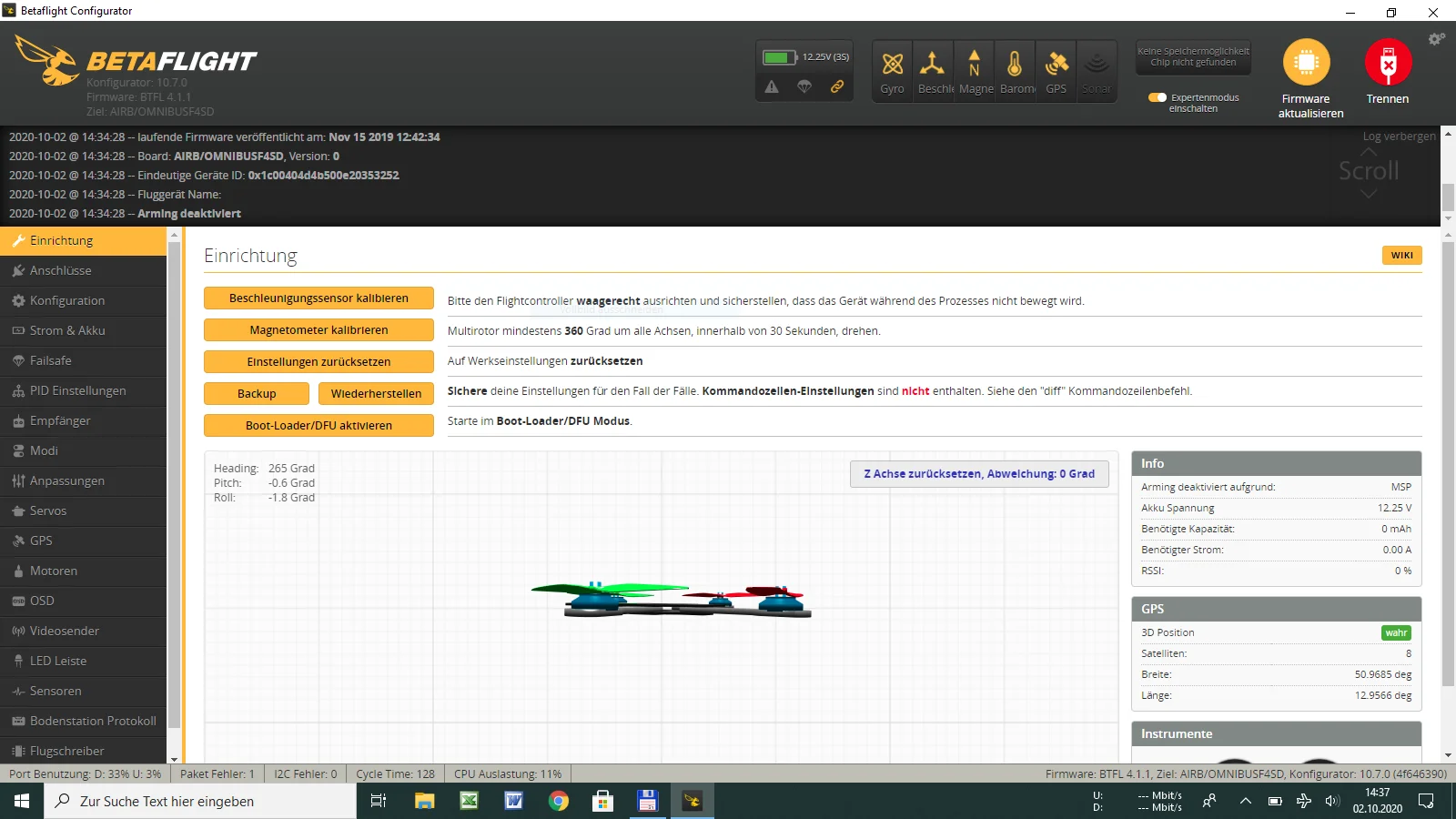Click Magnetometer kalibrieren button
This screenshot has height=819, width=1456.
coord(318,330)
